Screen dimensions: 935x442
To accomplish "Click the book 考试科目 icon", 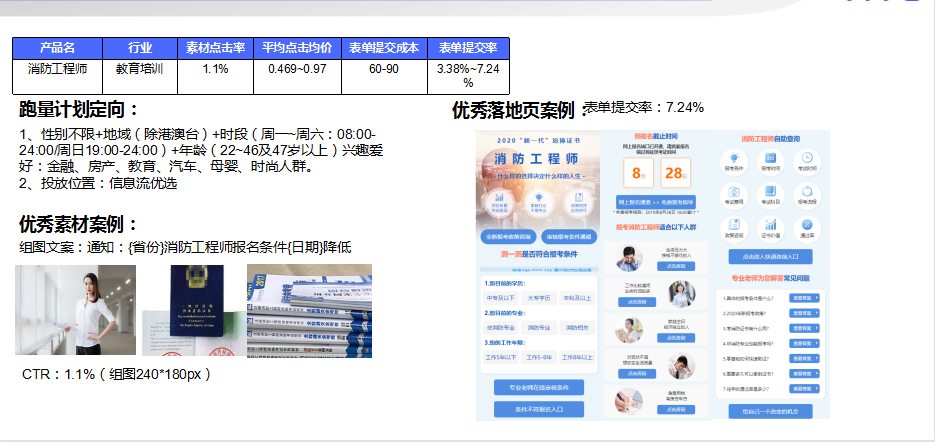I will [x=770, y=196].
